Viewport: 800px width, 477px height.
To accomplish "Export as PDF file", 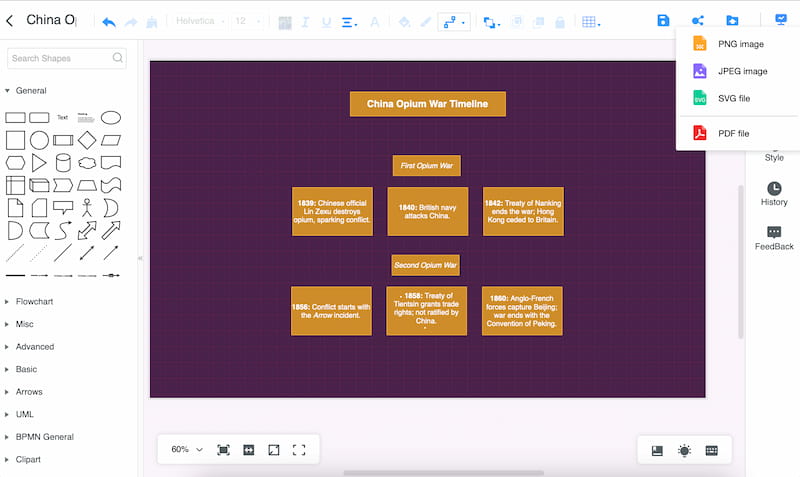I will tap(737, 133).
